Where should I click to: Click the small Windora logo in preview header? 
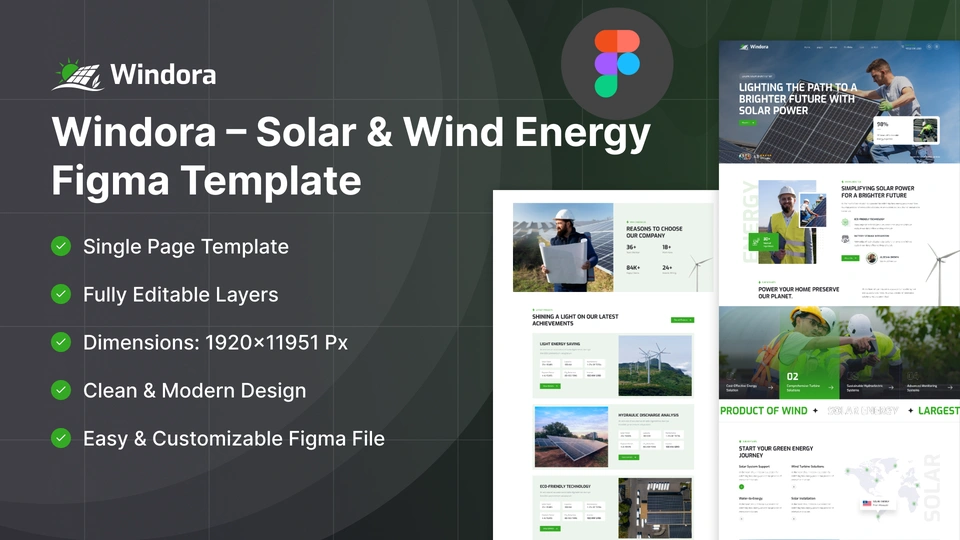click(x=754, y=47)
